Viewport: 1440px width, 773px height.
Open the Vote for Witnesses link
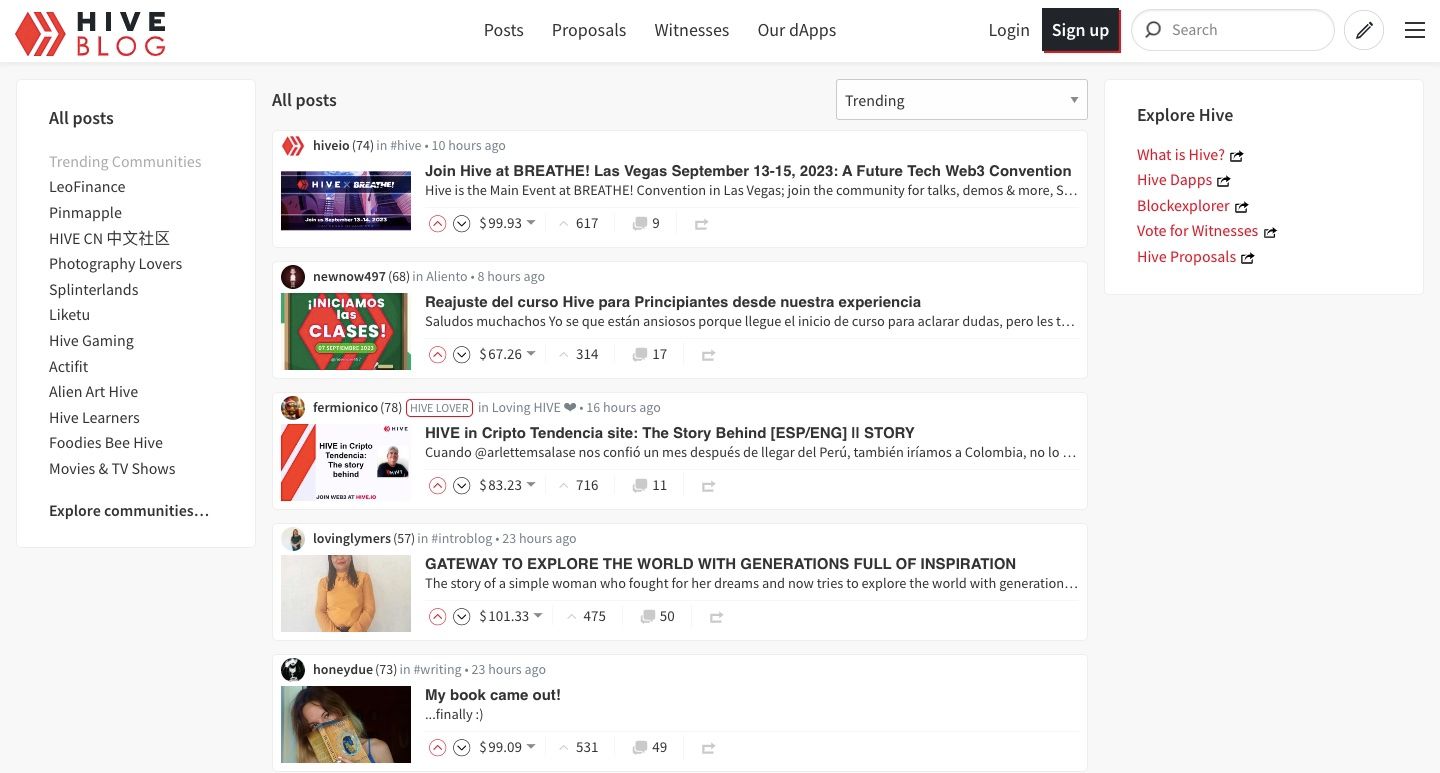pyautogui.click(x=1206, y=231)
